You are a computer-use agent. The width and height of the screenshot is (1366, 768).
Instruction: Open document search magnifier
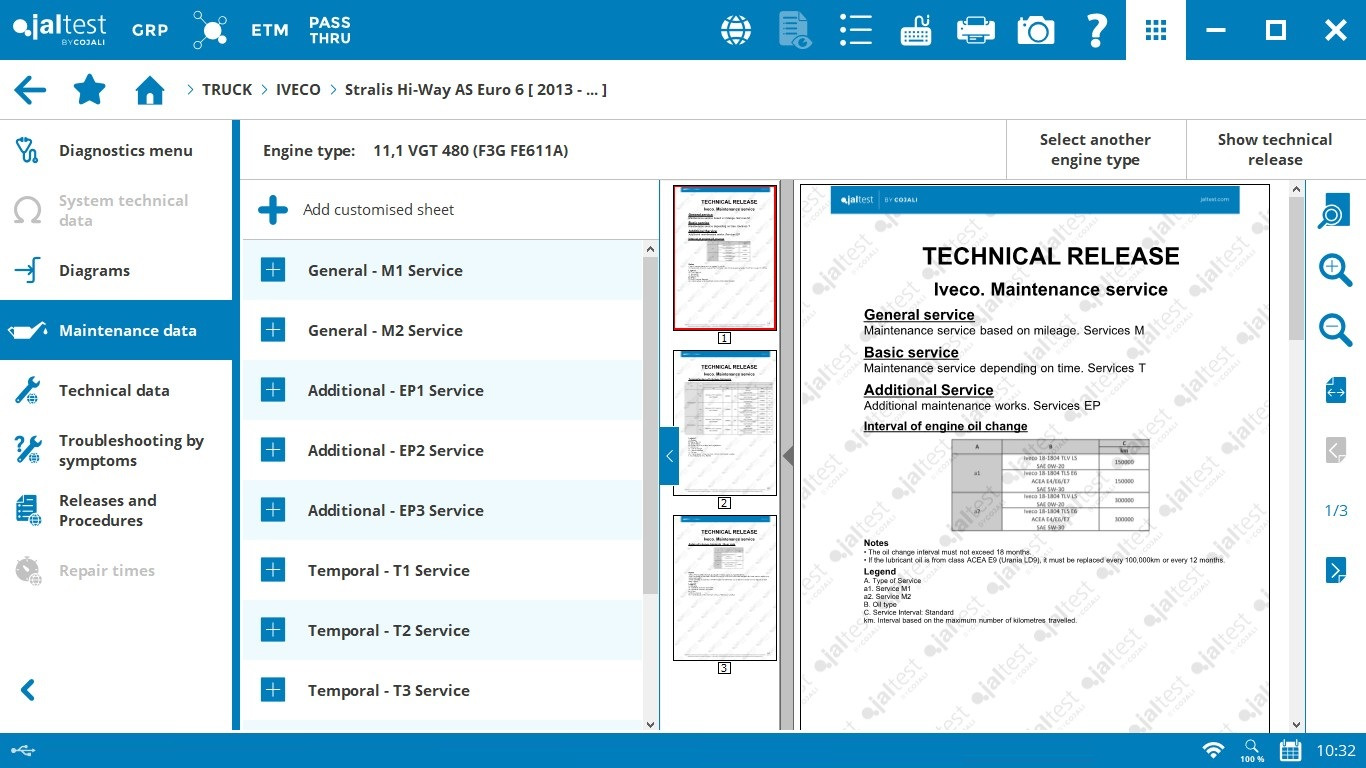coord(1335,211)
